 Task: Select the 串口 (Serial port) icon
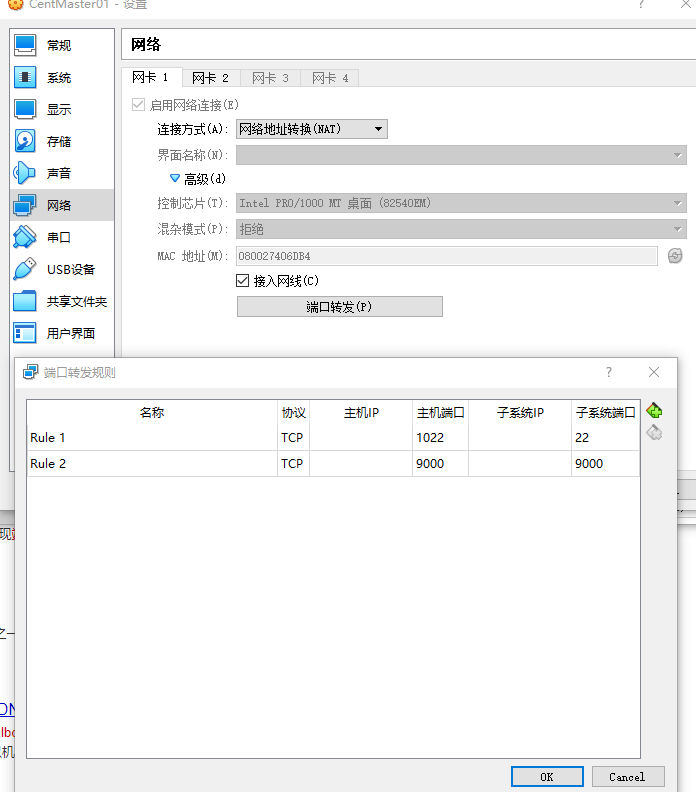click(x=25, y=237)
